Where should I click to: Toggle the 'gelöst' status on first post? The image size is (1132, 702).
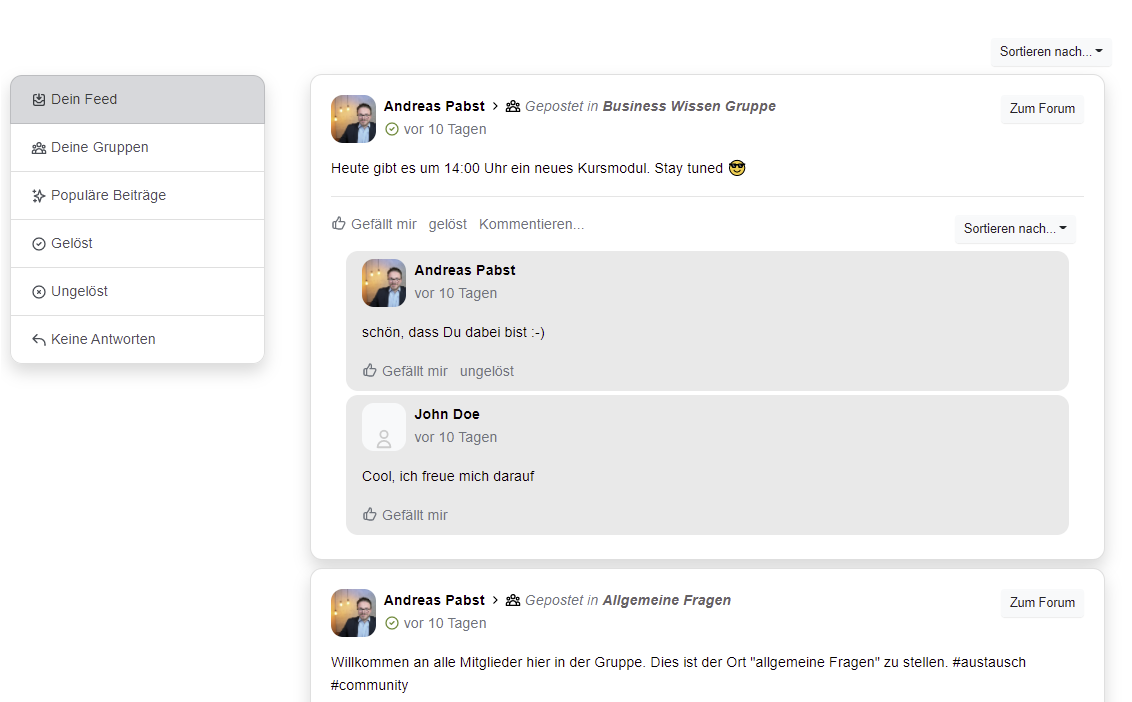(x=448, y=225)
